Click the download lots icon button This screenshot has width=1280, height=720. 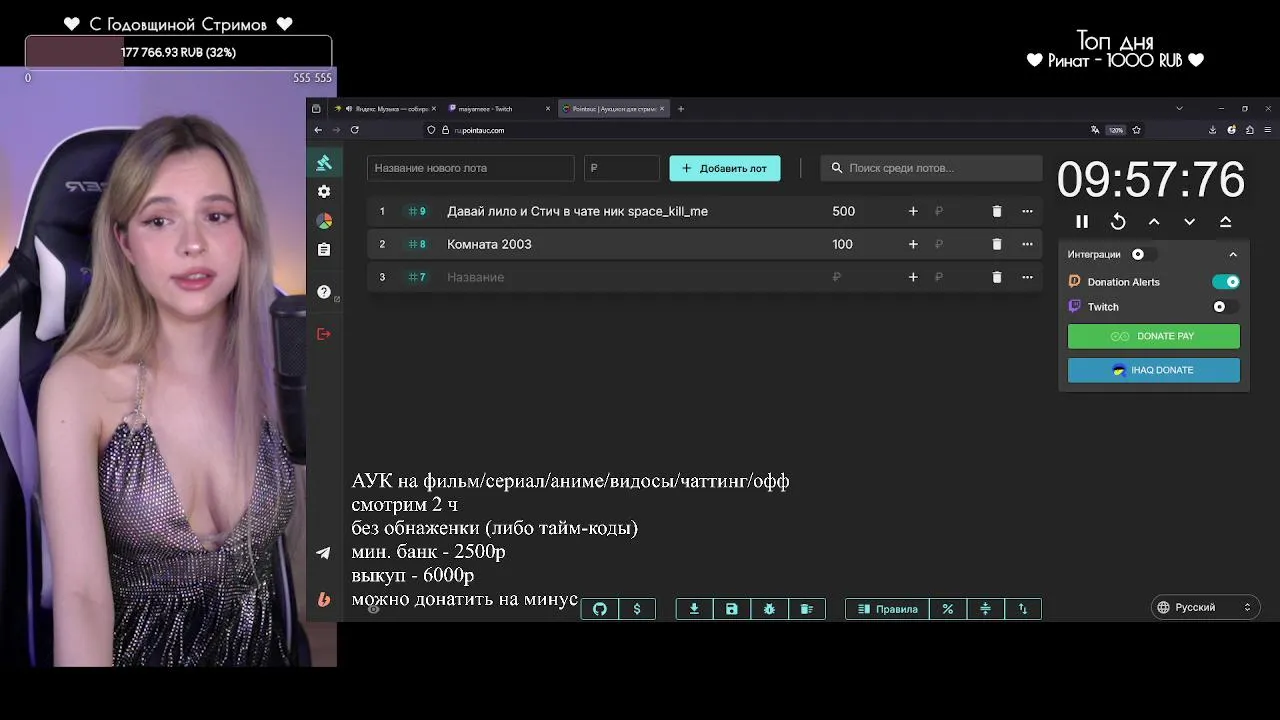[x=694, y=609]
